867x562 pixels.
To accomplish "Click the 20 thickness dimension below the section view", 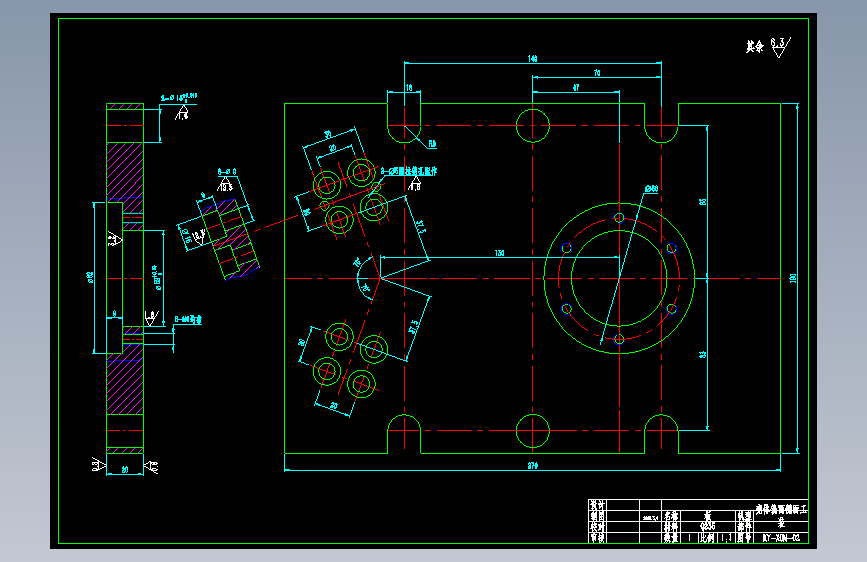I will (125, 470).
